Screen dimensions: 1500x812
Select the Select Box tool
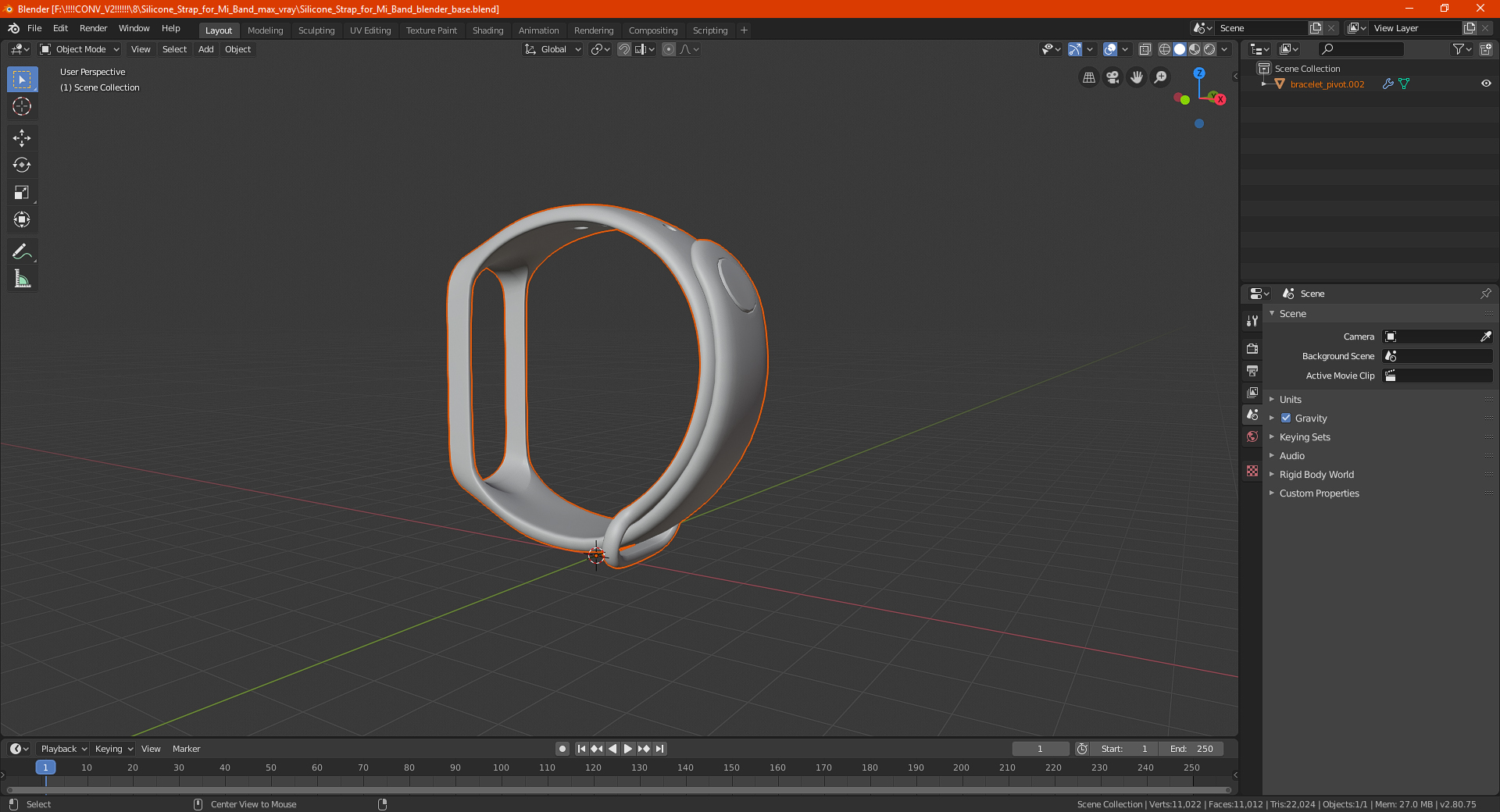tap(22, 80)
